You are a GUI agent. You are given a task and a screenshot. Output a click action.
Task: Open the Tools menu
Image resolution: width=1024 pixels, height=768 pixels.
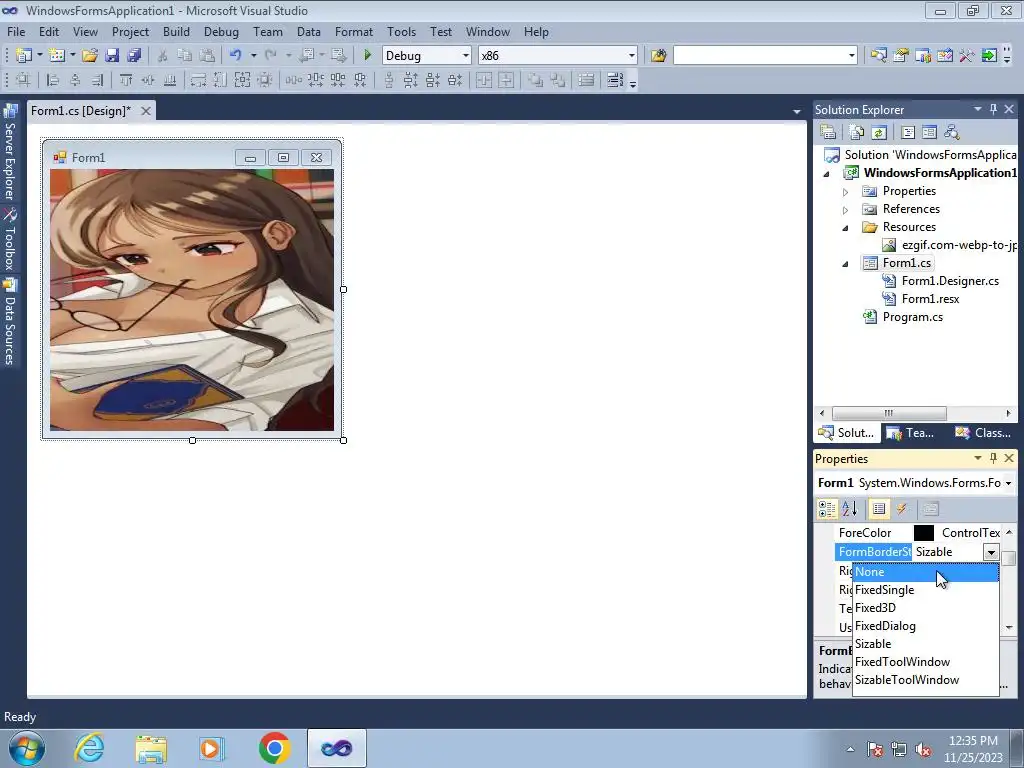[401, 32]
